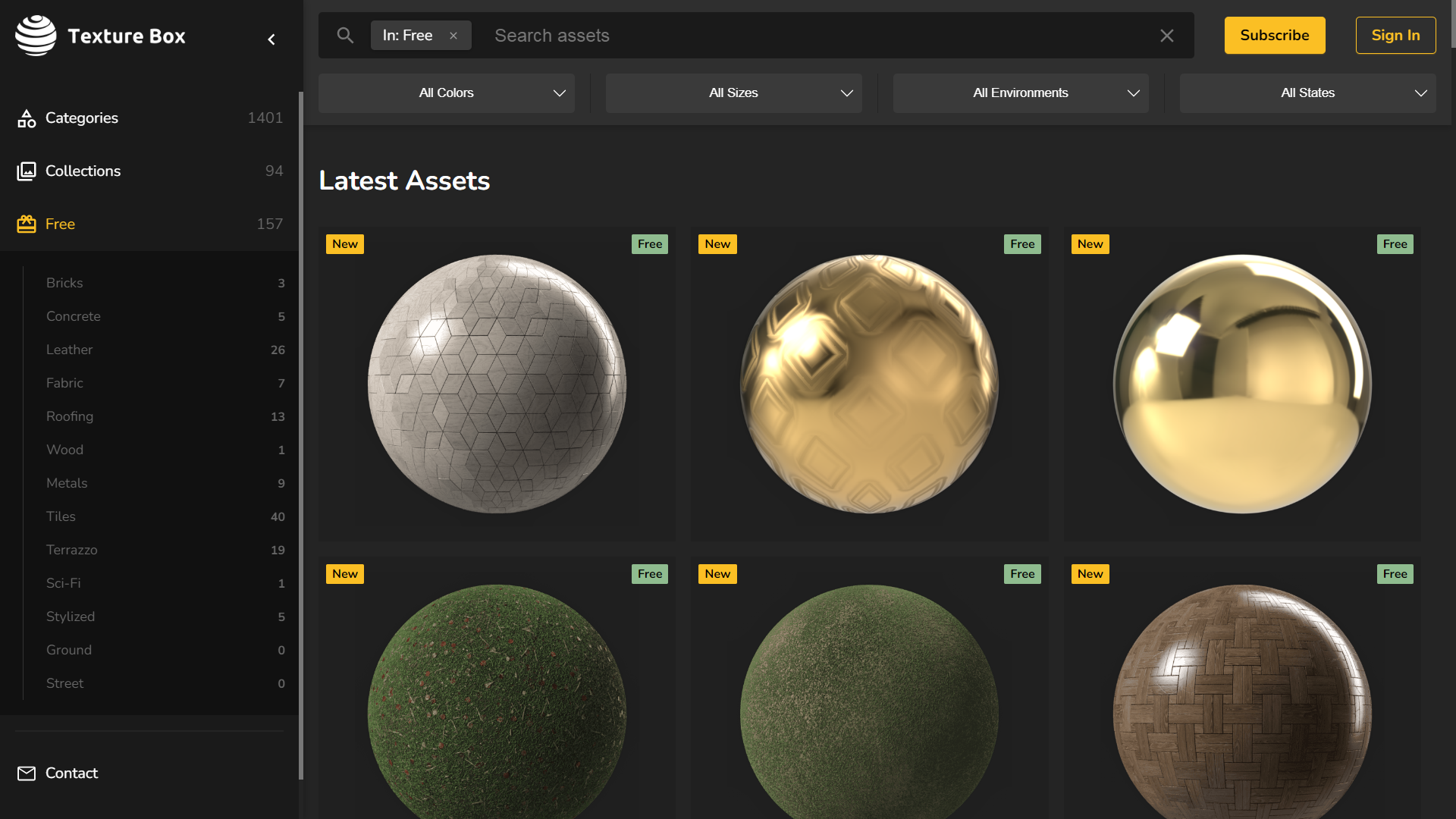The width and height of the screenshot is (1456, 819).
Task: Open the Collections menu item
Action: tap(149, 171)
